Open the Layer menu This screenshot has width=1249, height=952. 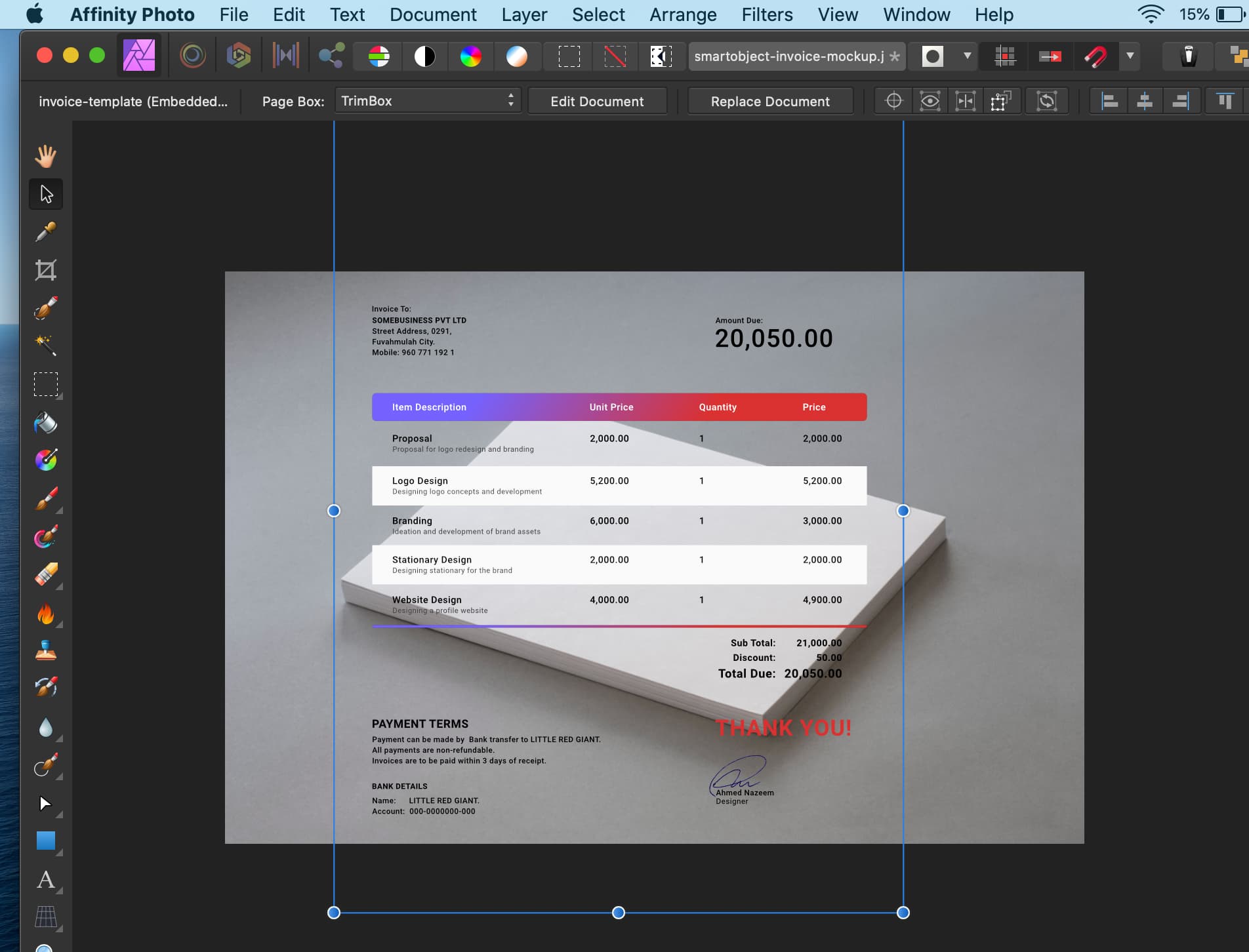click(x=523, y=14)
